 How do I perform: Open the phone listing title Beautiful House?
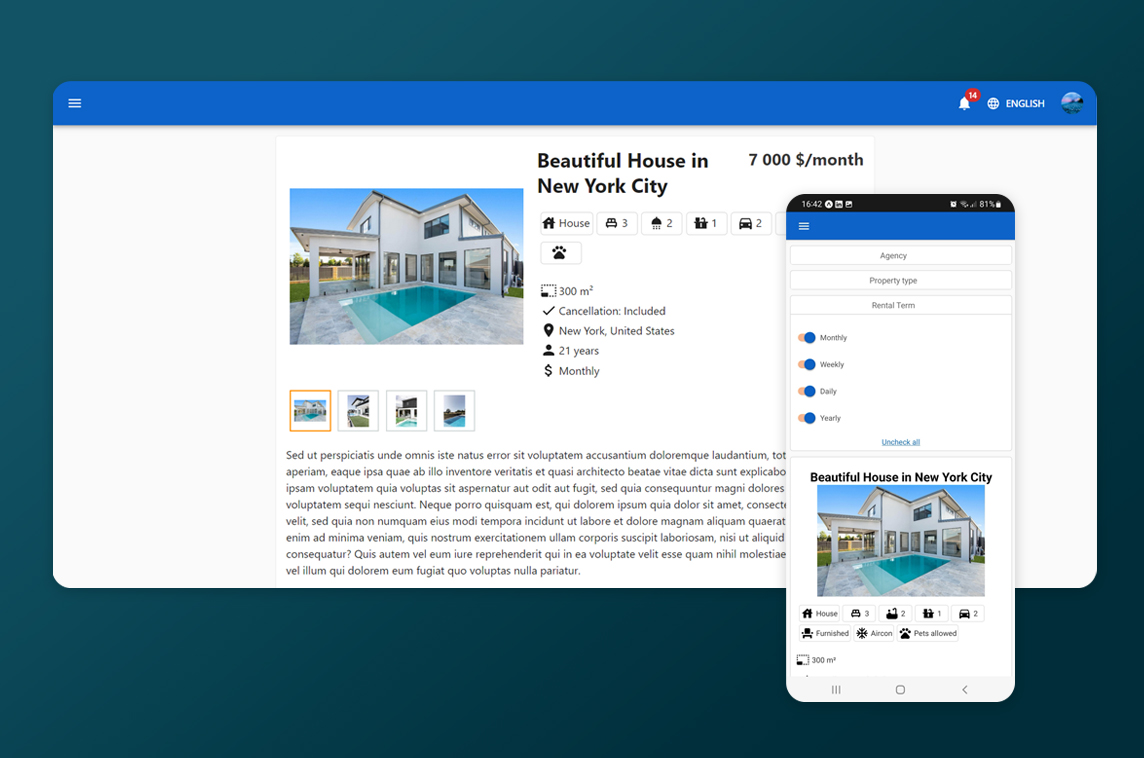[x=900, y=477]
